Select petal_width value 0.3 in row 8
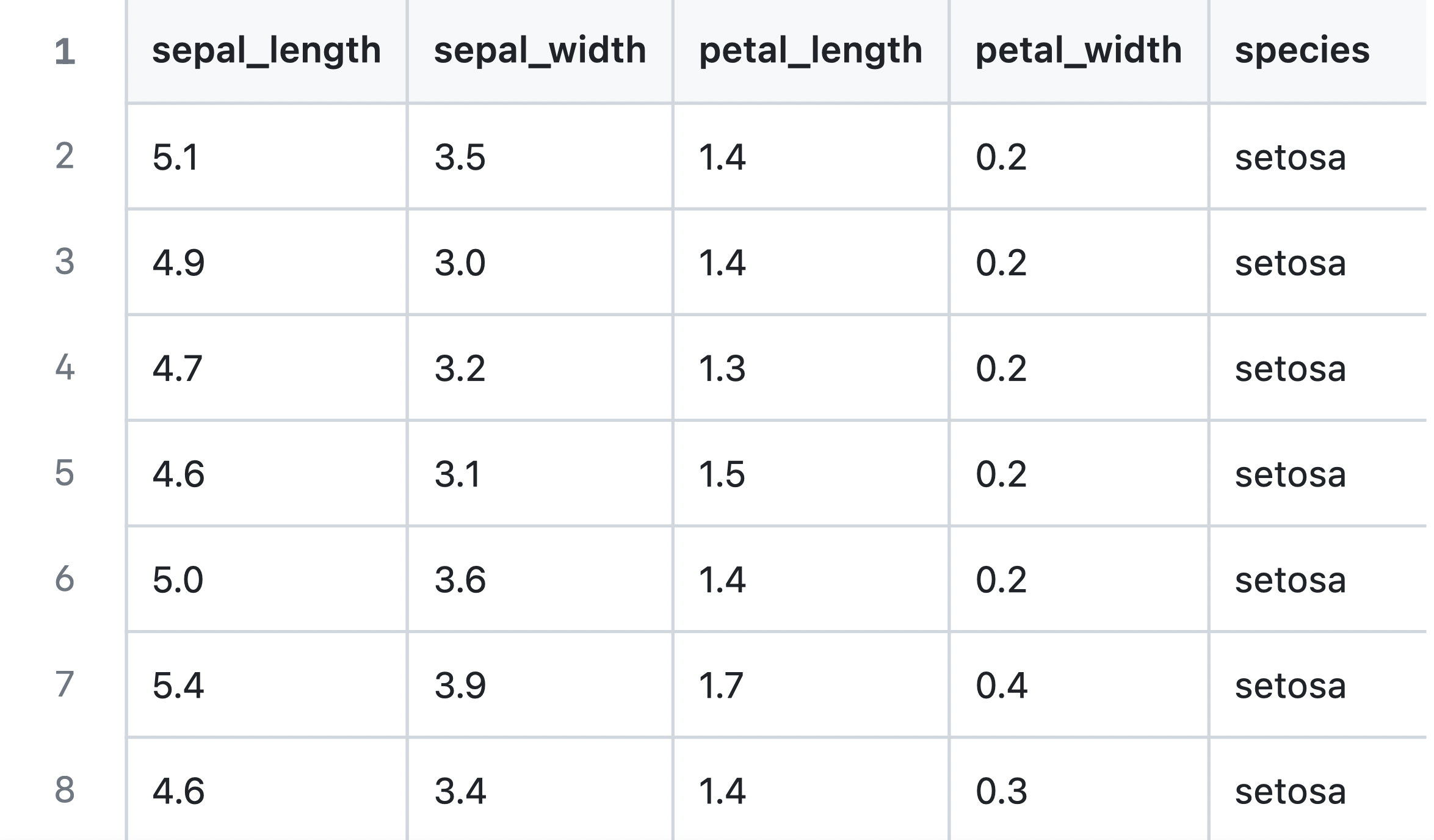1434x840 pixels. tap(1002, 791)
